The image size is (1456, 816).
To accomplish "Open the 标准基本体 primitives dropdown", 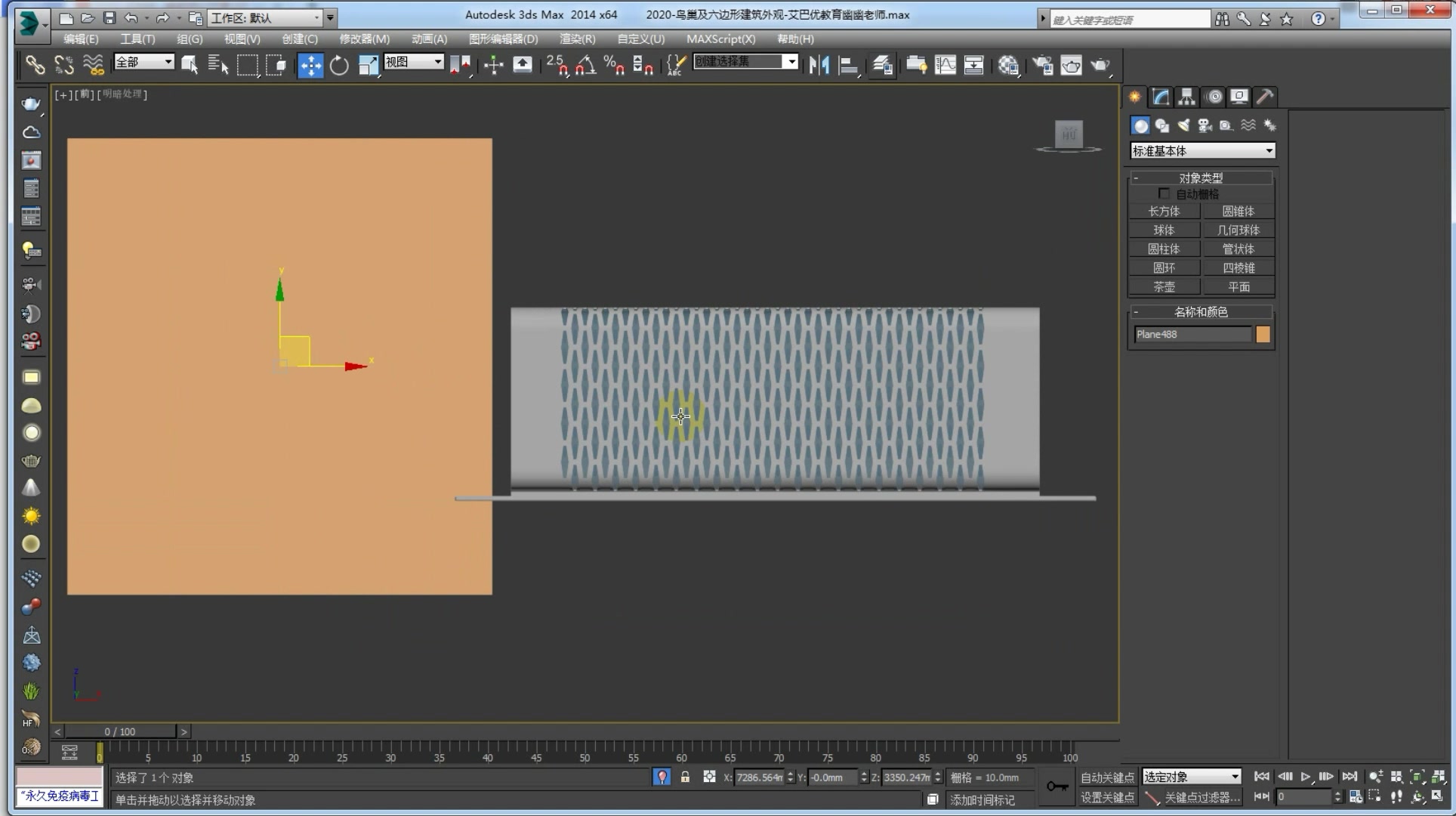I will coord(1202,150).
